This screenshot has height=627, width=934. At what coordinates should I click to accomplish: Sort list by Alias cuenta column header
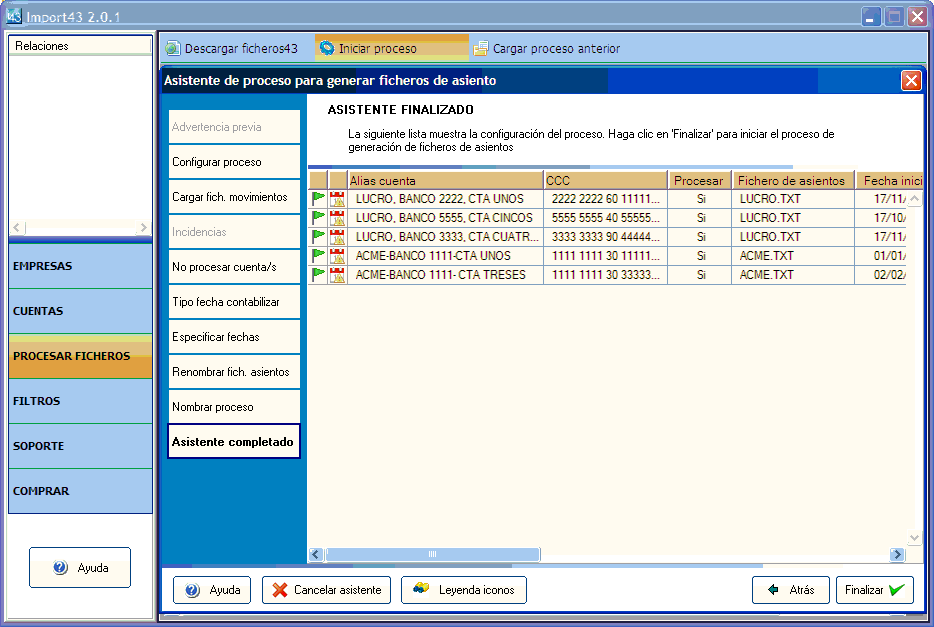(445, 180)
